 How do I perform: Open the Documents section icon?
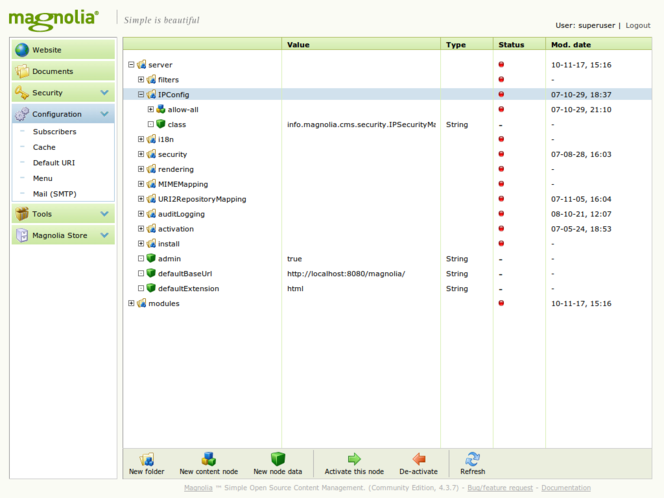22,72
